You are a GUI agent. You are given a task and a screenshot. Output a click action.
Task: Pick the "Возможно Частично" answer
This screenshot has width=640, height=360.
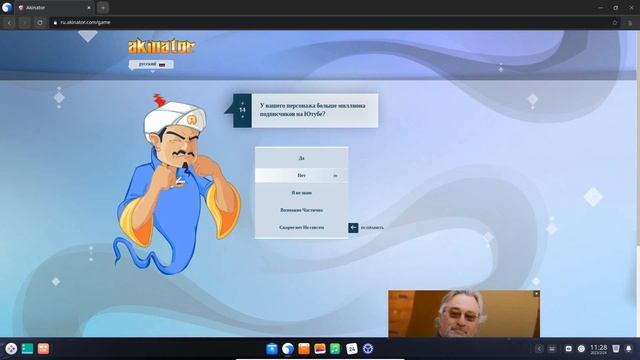[301, 210]
